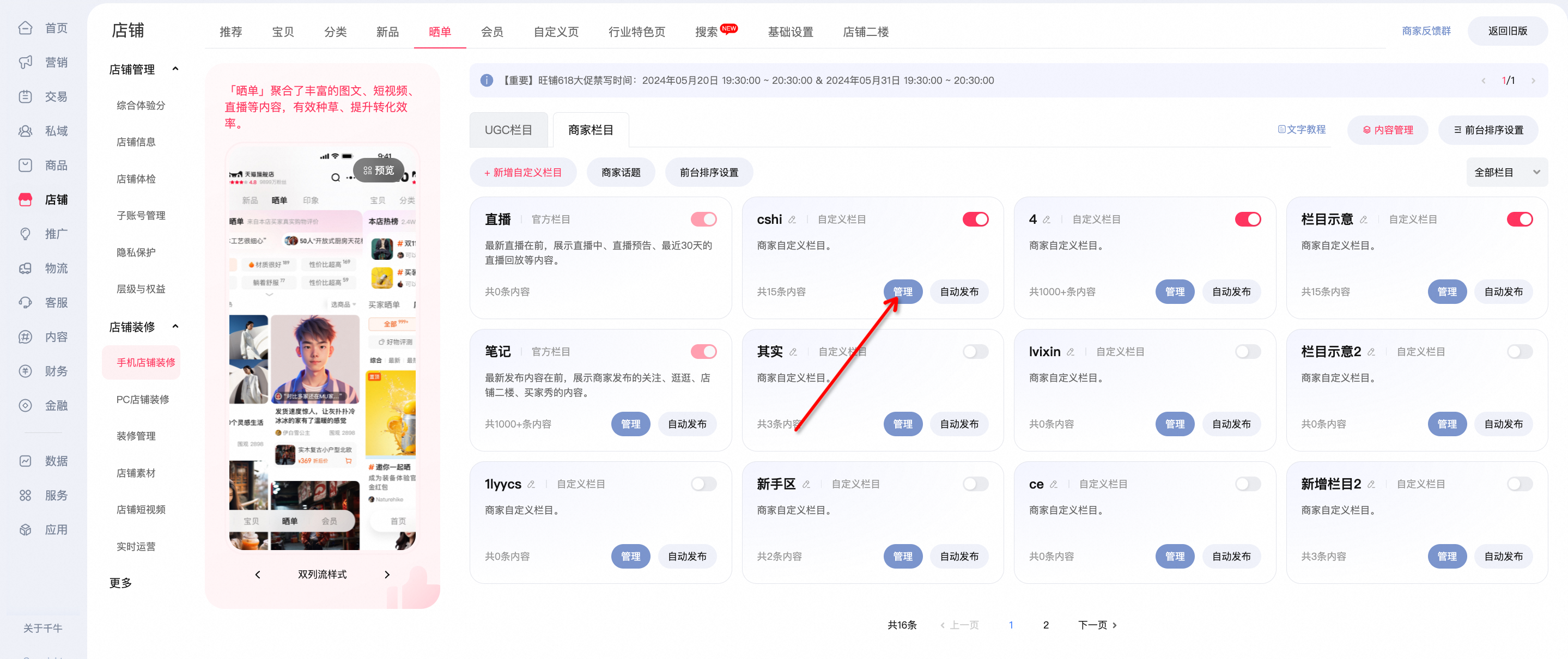Open the 物流 logistics truck icon

[25, 269]
